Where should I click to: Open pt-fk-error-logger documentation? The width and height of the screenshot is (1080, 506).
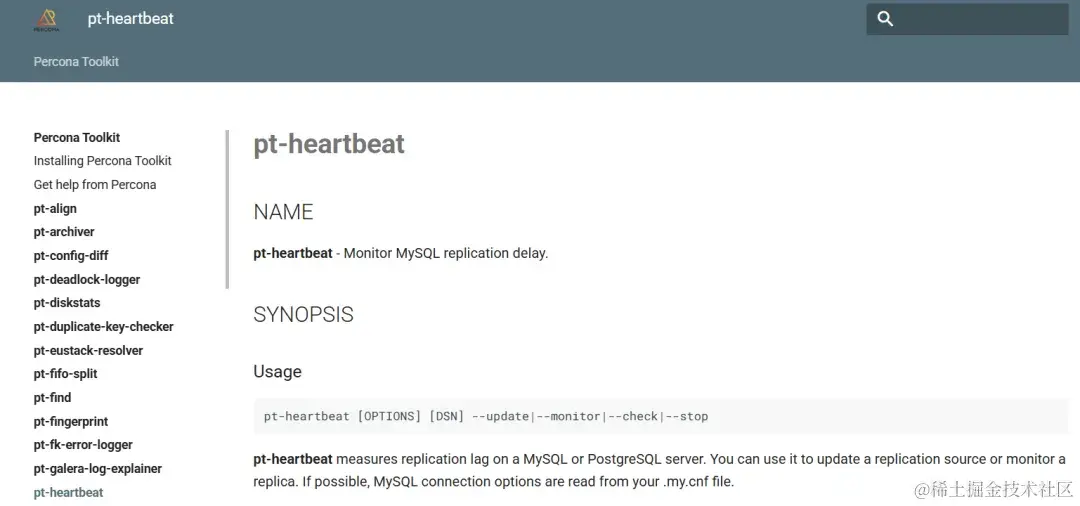83,445
